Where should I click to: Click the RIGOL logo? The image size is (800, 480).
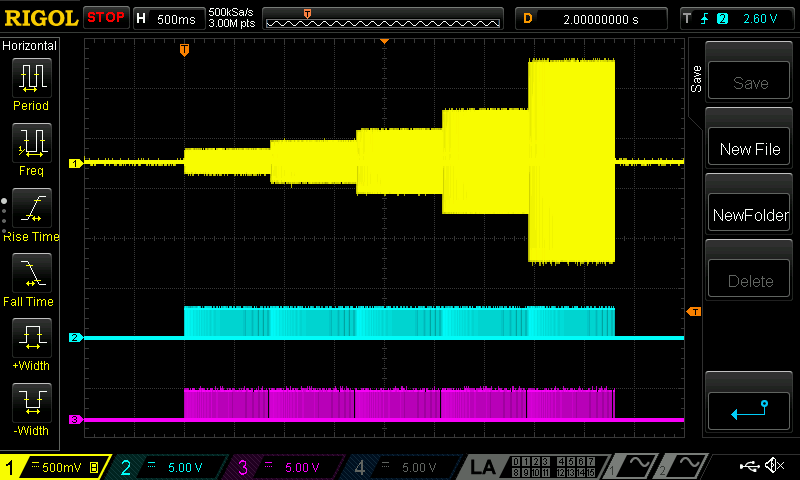(41, 18)
